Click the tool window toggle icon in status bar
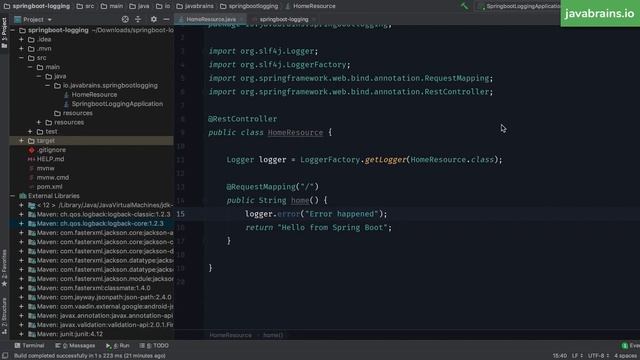 coord(5,356)
